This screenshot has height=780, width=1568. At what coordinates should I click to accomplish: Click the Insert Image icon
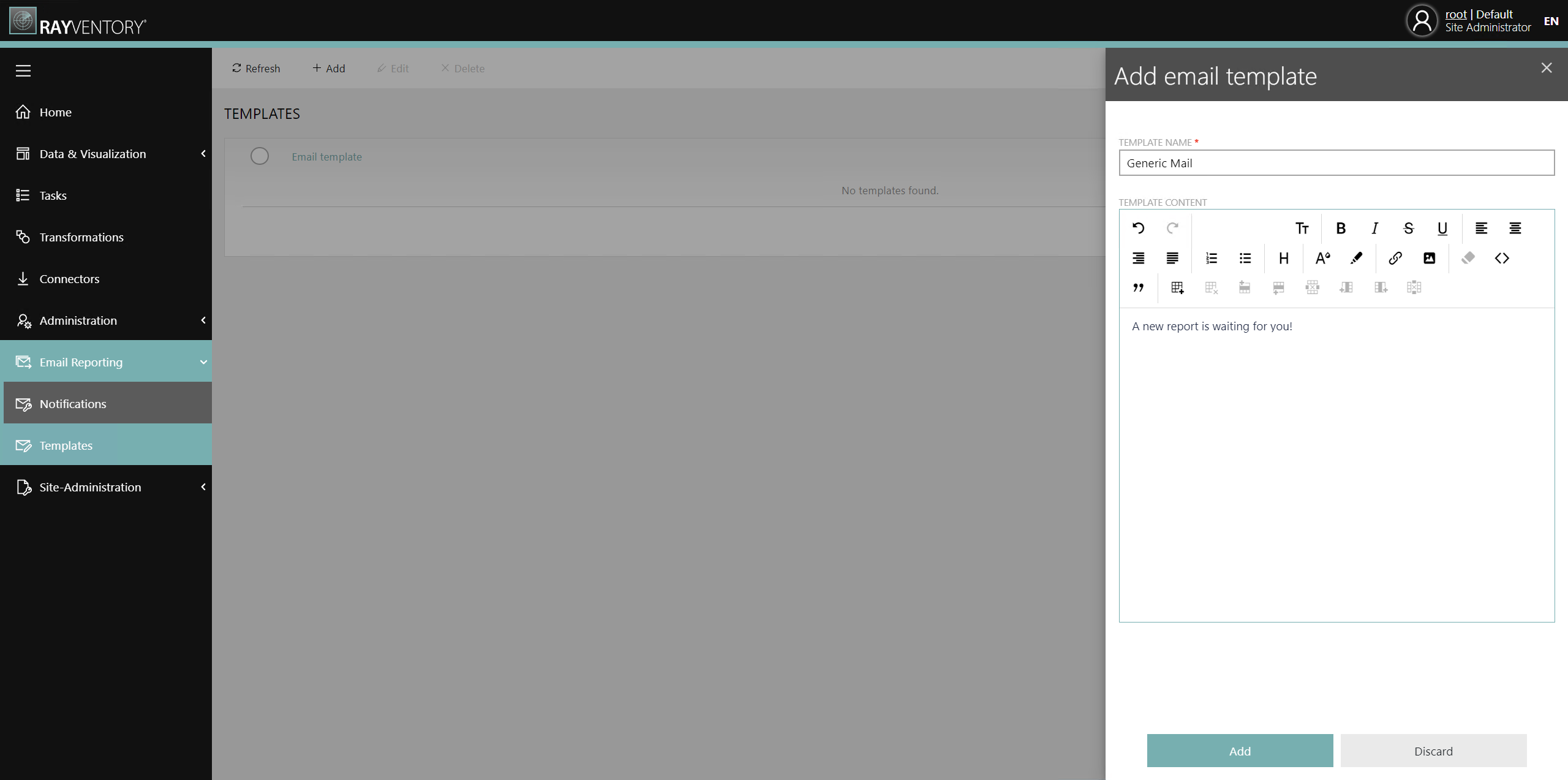(1430, 258)
